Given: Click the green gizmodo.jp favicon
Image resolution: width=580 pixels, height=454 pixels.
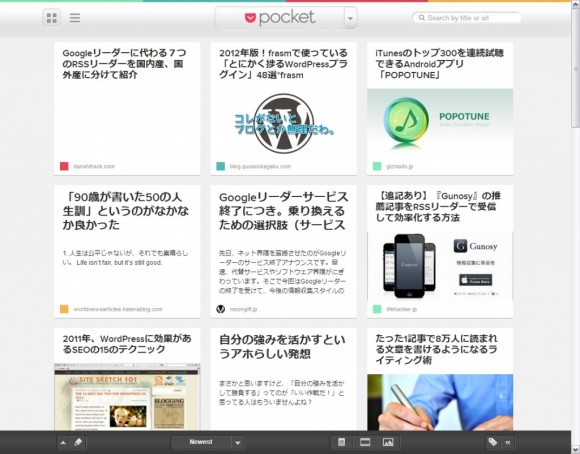Looking at the screenshot, I should tap(377, 166).
